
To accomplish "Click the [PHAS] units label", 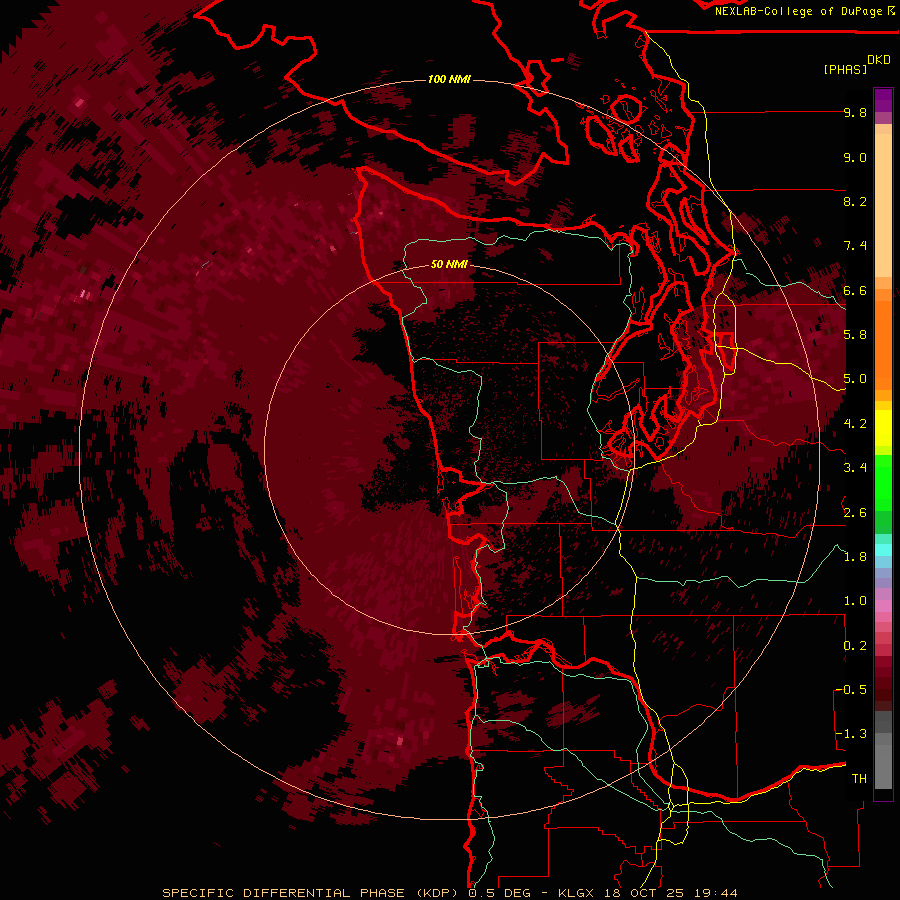I will coord(845,69).
